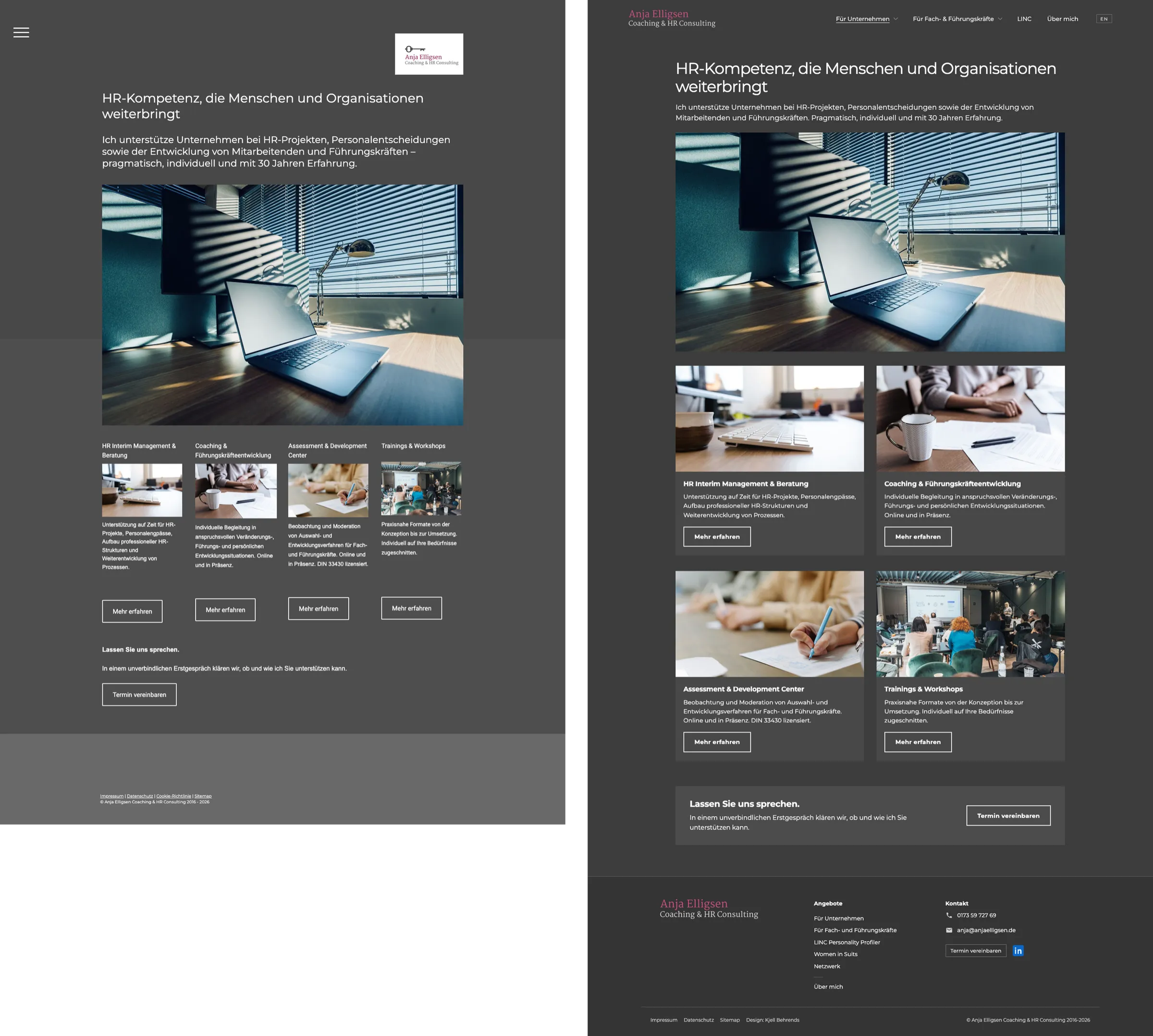
Task: Click Mehr erfahren in the Trainings & Workshops card, right page
Action: [x=918, y=742]
